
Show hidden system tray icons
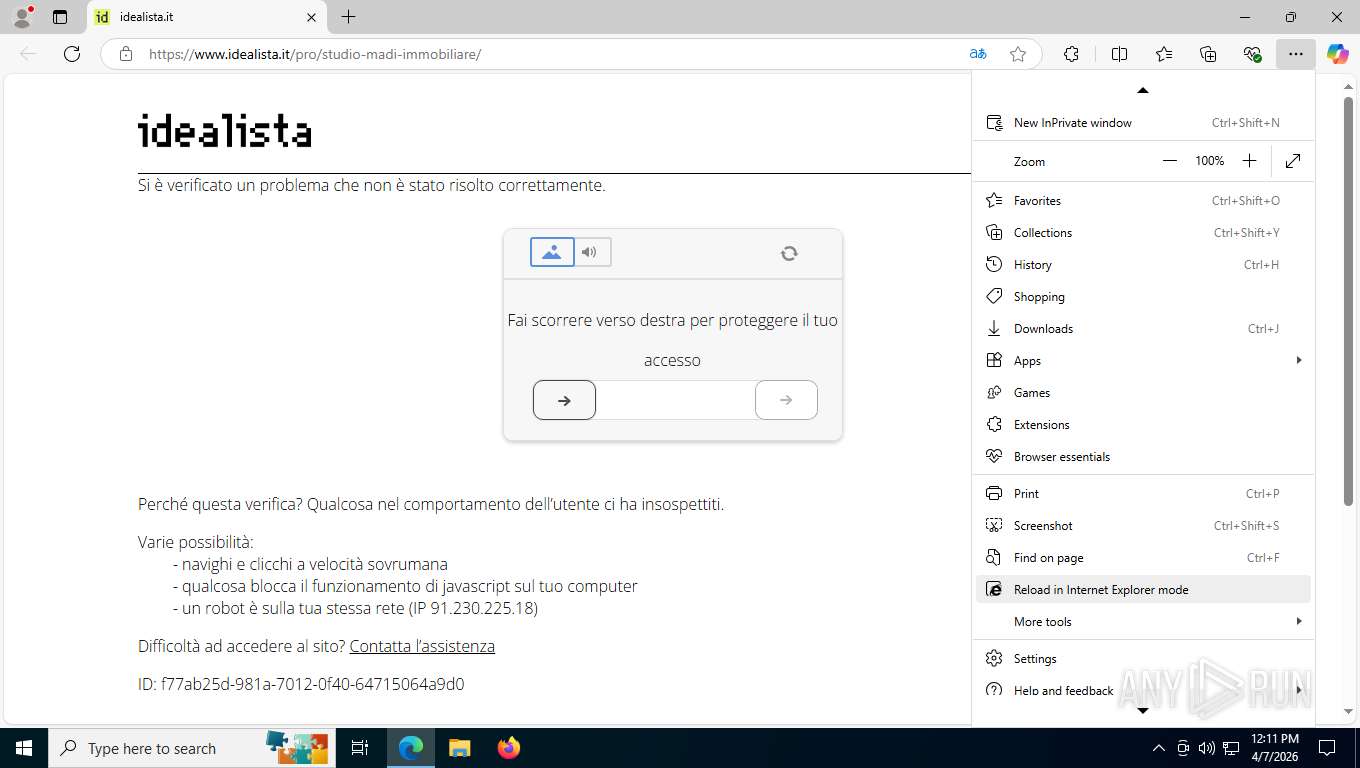pos(1159,748)
